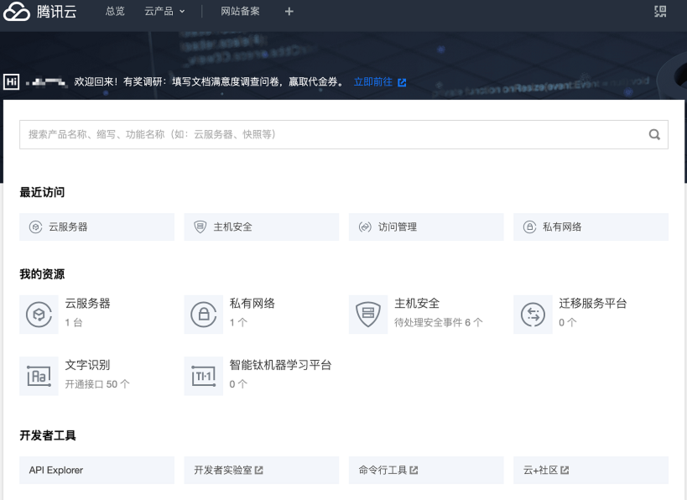Click the 私有网络 lock icon under 我的资源
687x500 pixels.
[203, 314]
